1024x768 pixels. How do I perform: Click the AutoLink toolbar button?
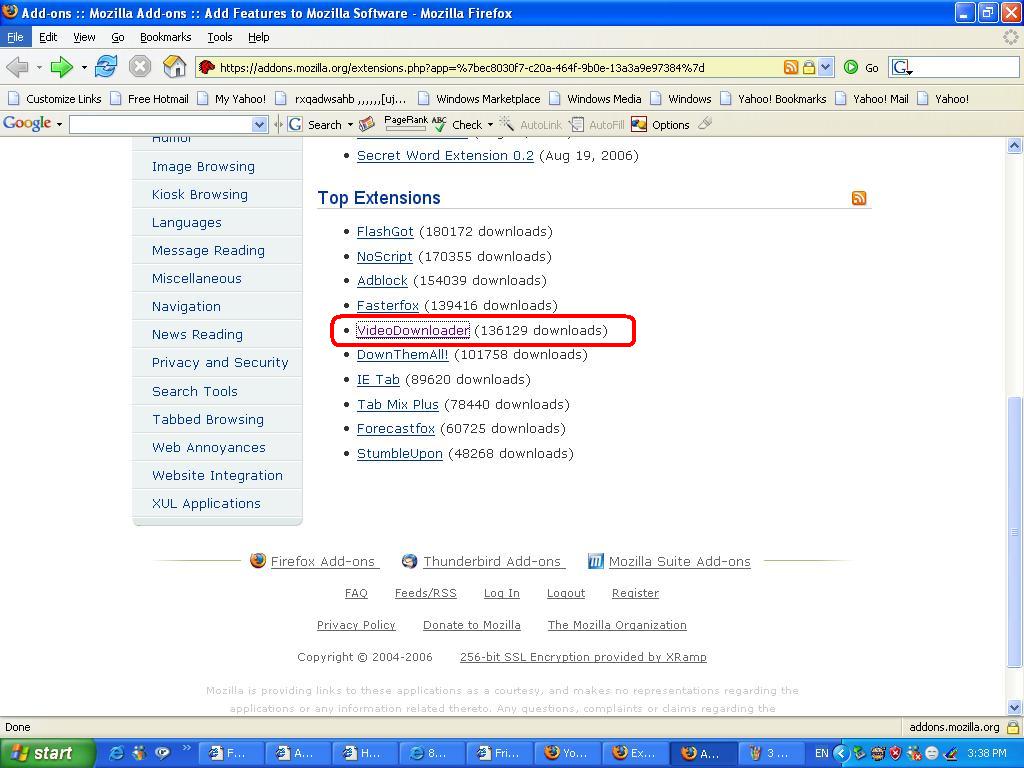[530, 124]
